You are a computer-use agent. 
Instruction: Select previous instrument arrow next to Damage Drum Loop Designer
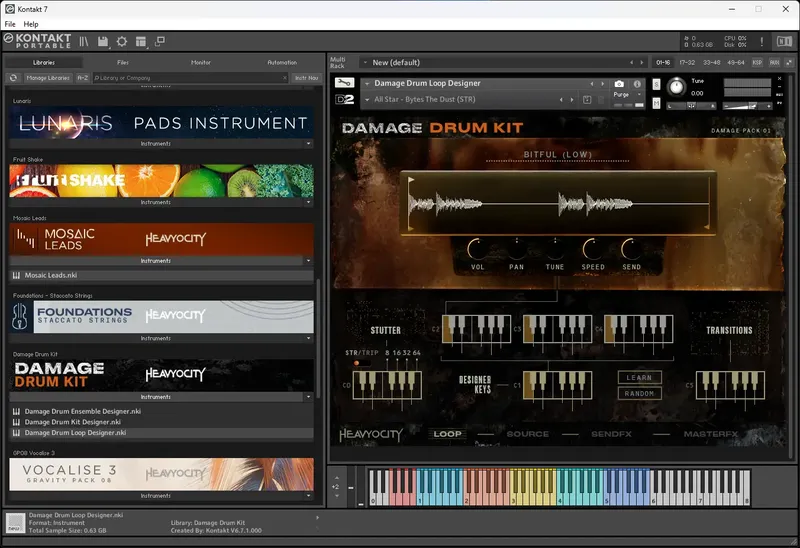tap(592, 84)
